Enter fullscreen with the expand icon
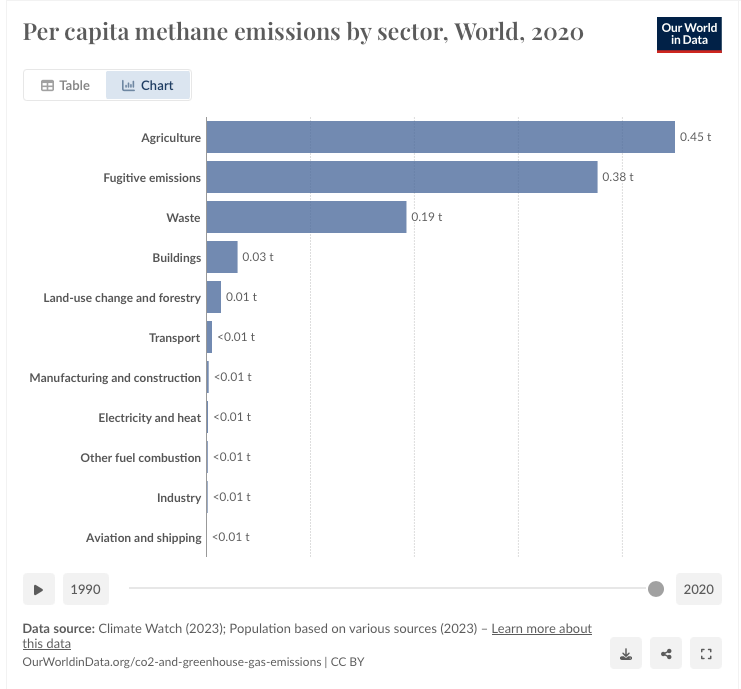The width and height of the screenshot is (741, 689). pyautogui.click(x=706, y=655)
